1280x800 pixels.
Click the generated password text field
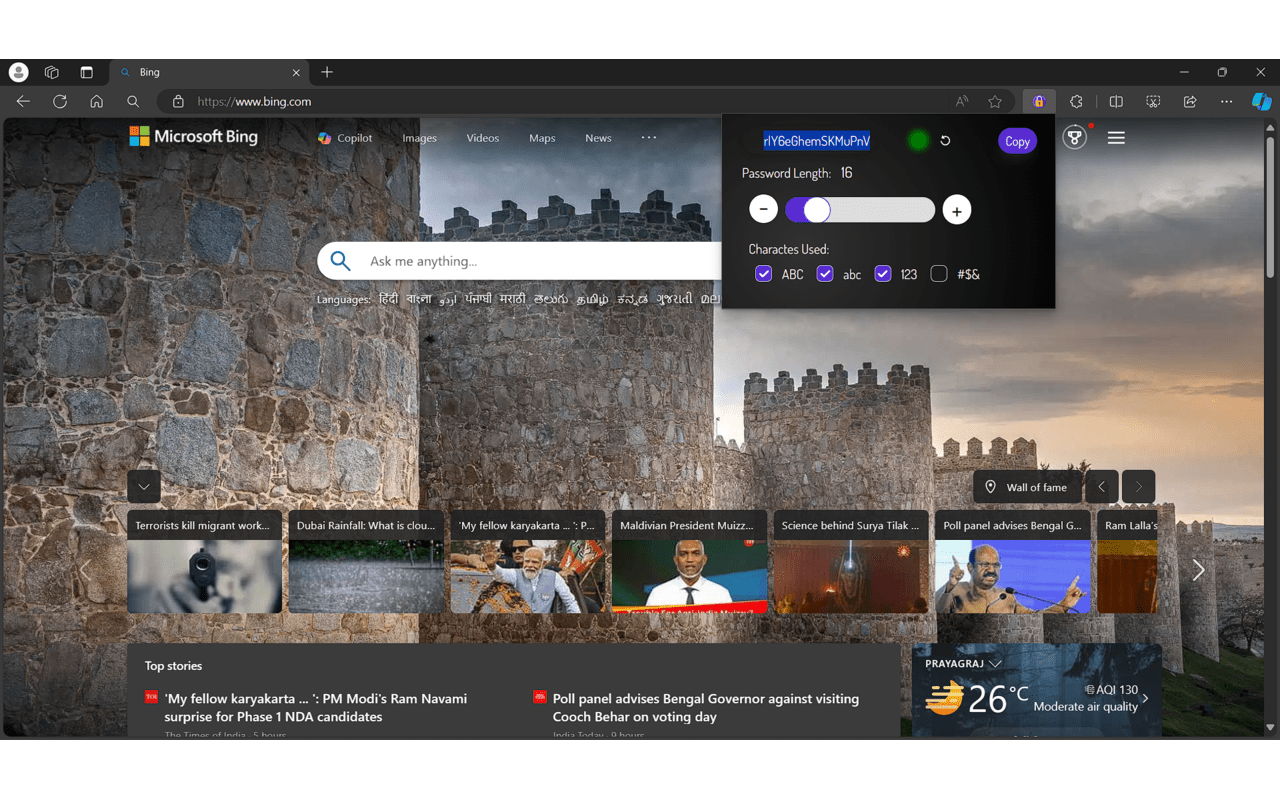coord(816,141)
